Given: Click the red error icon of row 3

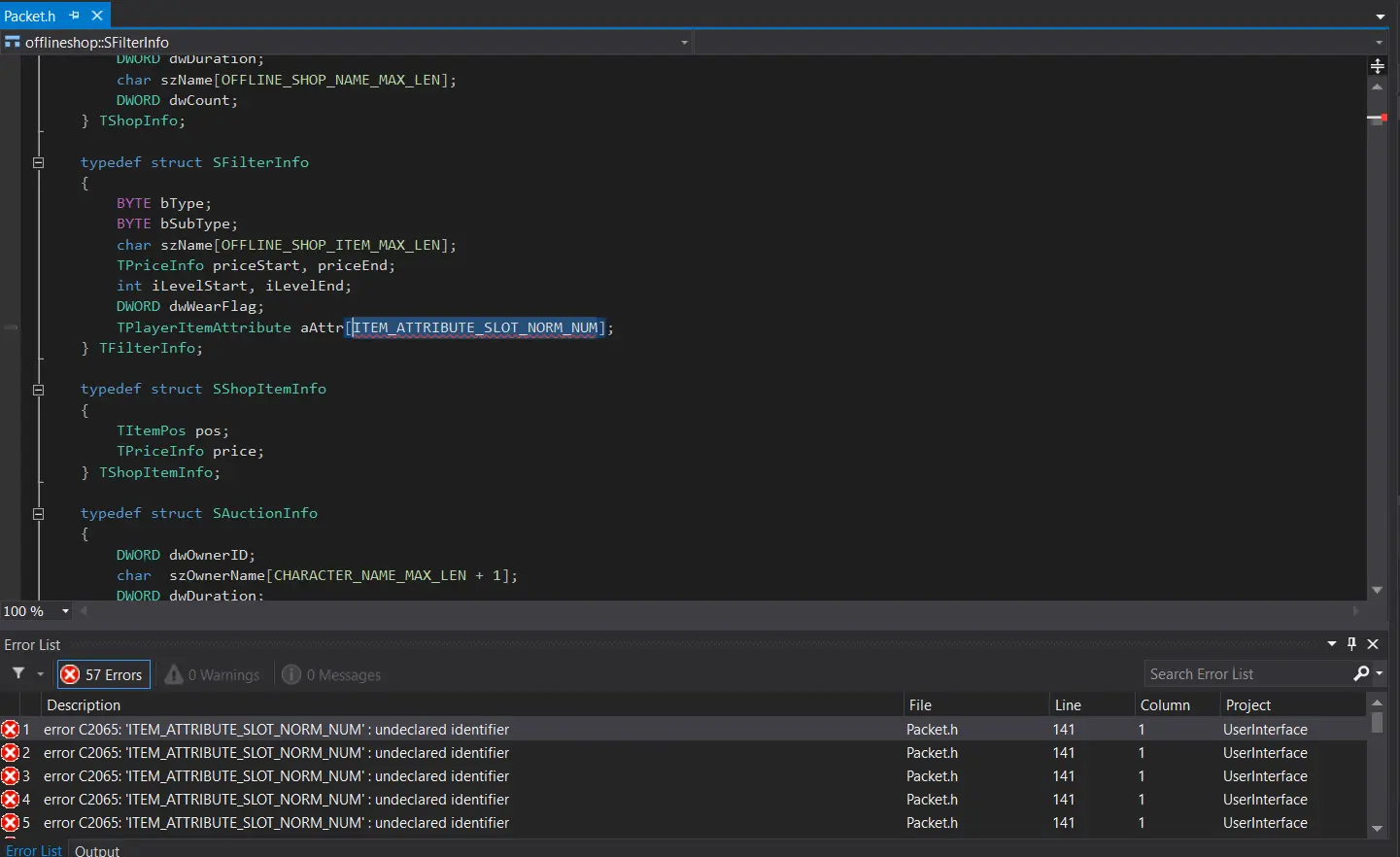Looking at the screenshot, I should tap(10, 776).
